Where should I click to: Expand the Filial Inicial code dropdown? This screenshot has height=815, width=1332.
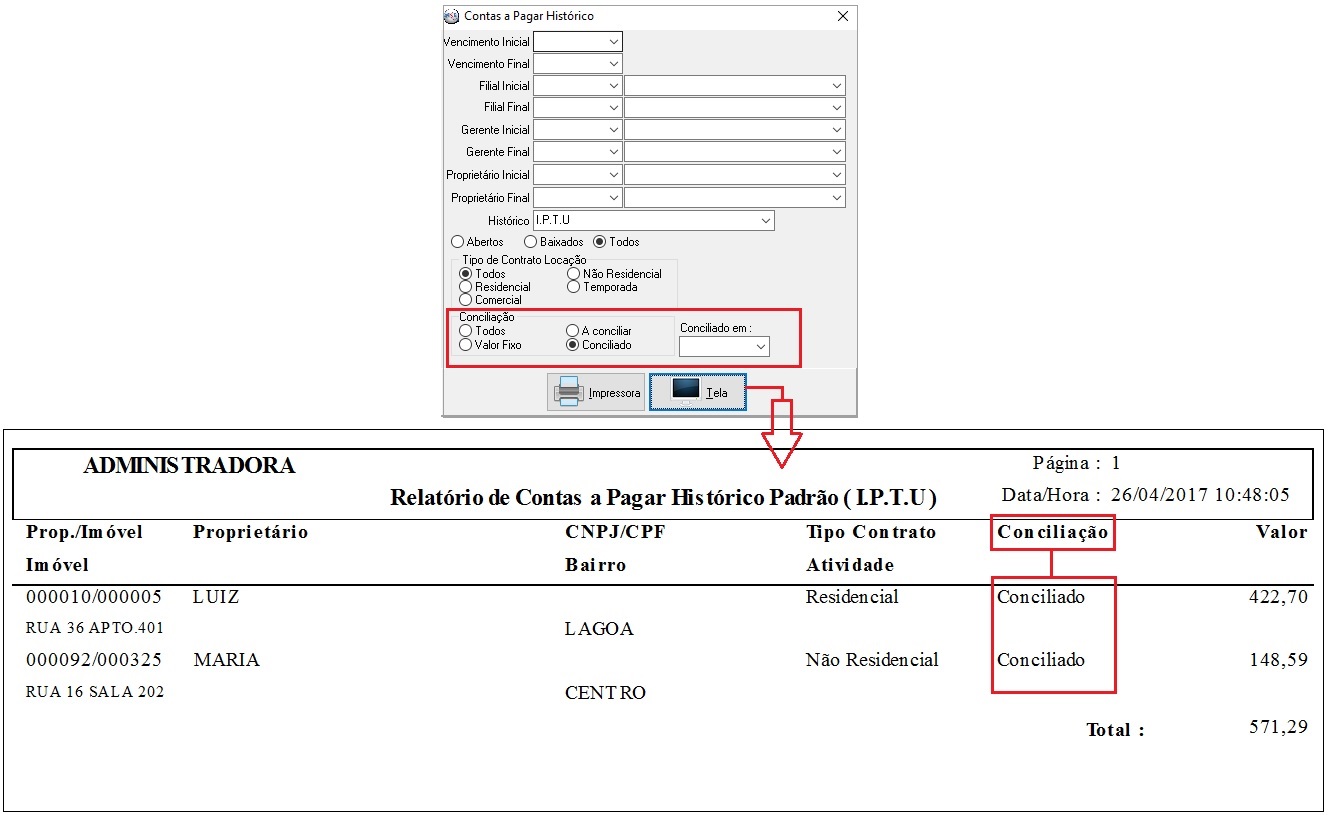(x=613, y=86)
